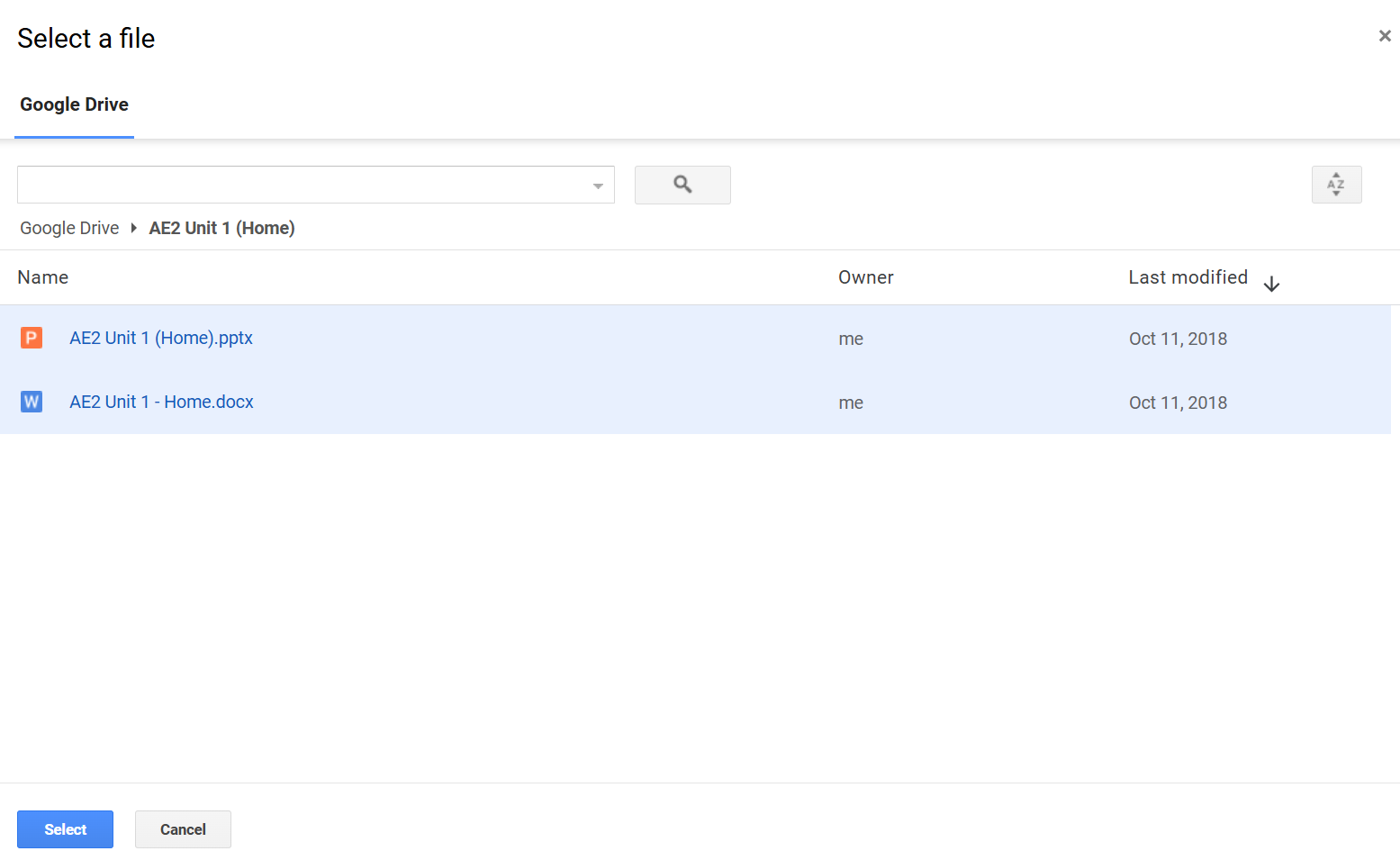The width and height of the screenshot is (1400, 860).
Task: Switch to the Google Drive tab
Action: pos(74,104)
